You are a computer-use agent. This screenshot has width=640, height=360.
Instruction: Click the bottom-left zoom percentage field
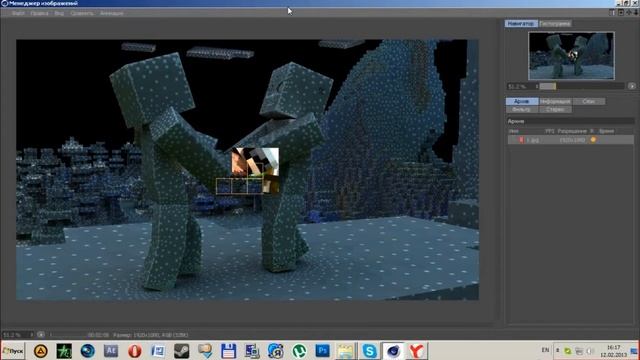tap(16, 335)
